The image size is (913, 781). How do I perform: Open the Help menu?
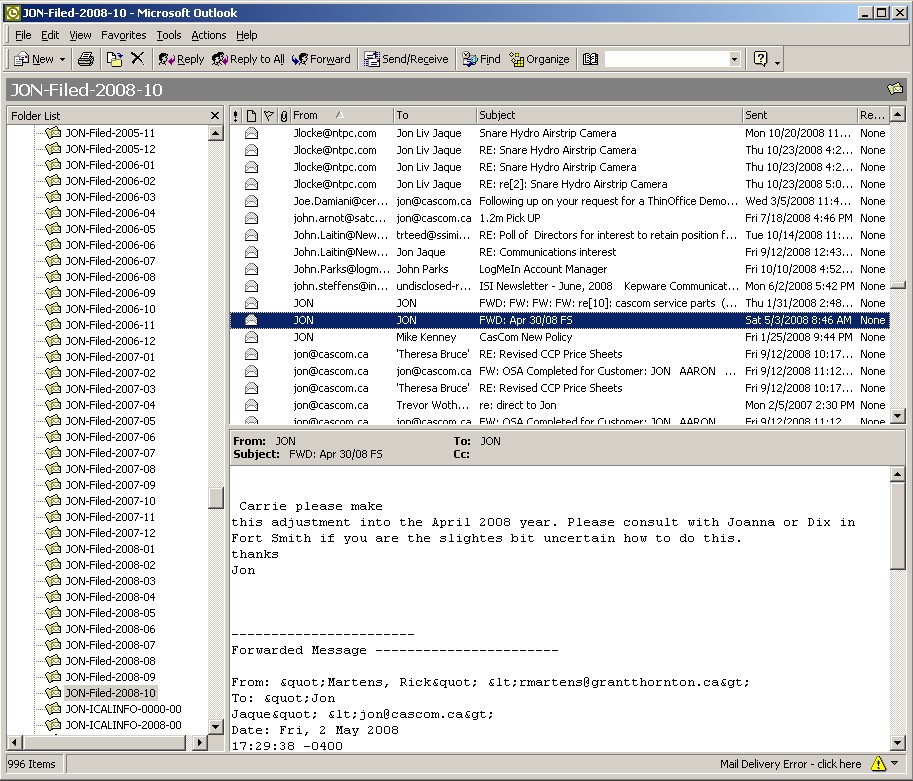pos(246,35)
